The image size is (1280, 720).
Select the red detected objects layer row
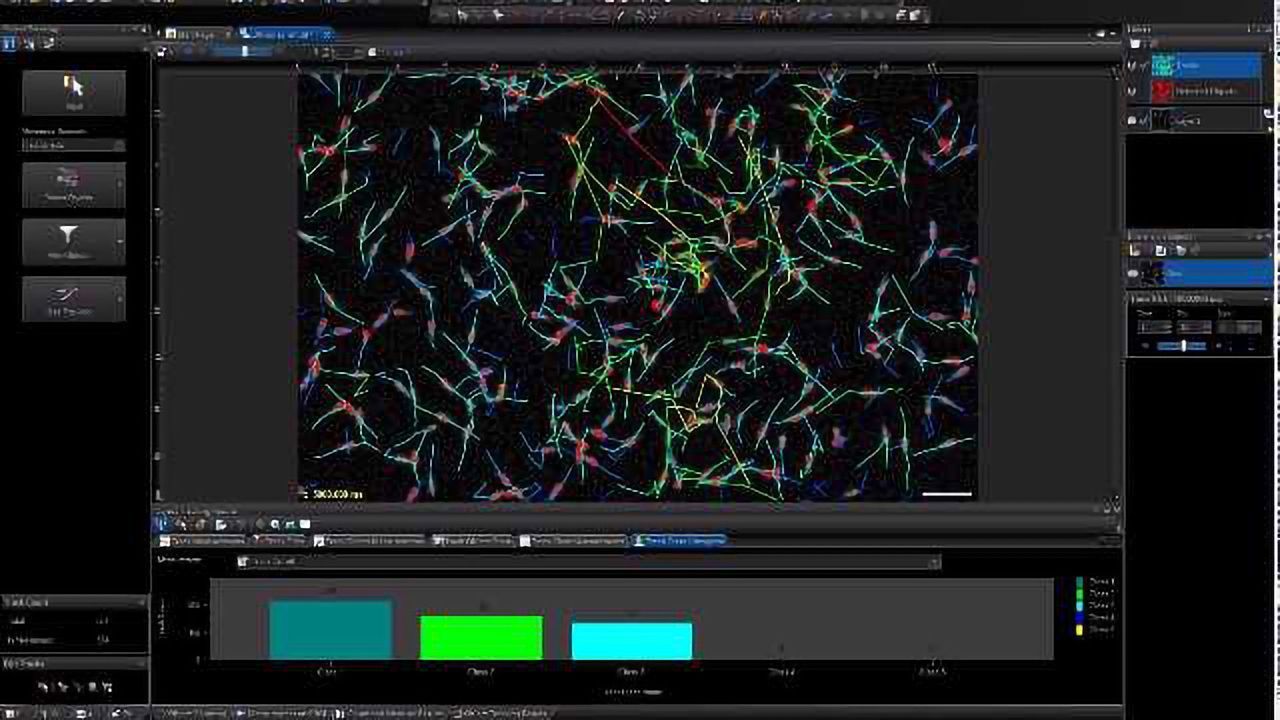coord(1205,91)
